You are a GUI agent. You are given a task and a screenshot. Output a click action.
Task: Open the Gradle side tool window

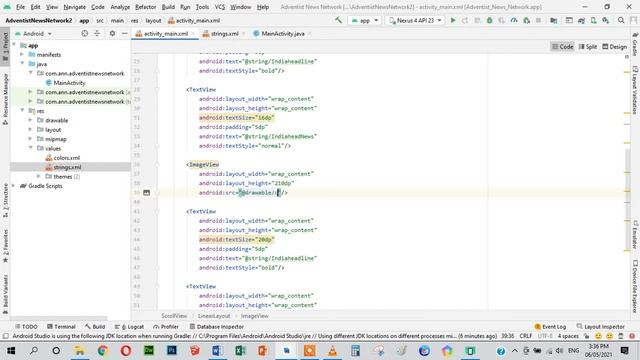635,44
